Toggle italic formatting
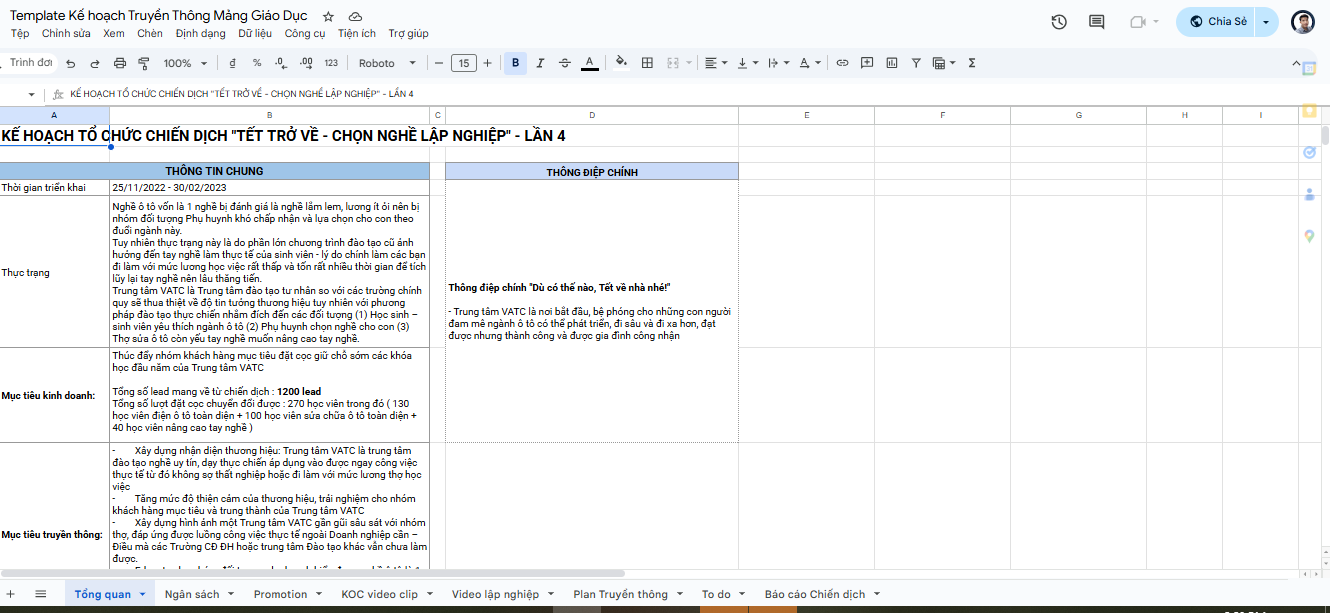 tap(540, 63)
